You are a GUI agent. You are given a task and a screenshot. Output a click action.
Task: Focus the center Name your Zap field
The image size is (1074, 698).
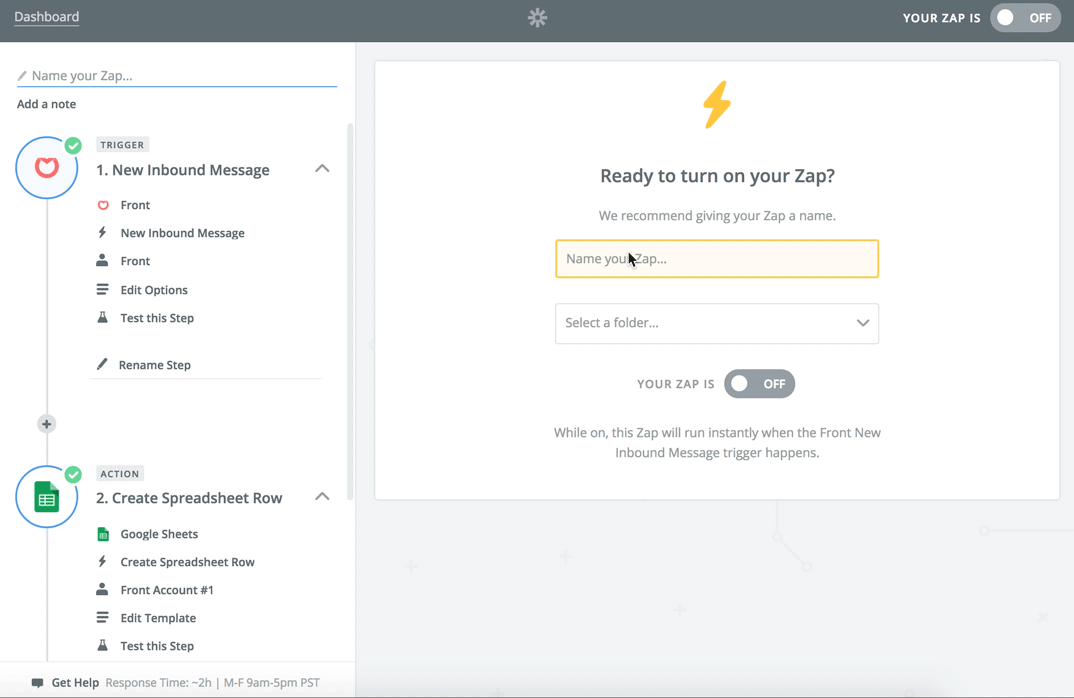coord(716,259)
